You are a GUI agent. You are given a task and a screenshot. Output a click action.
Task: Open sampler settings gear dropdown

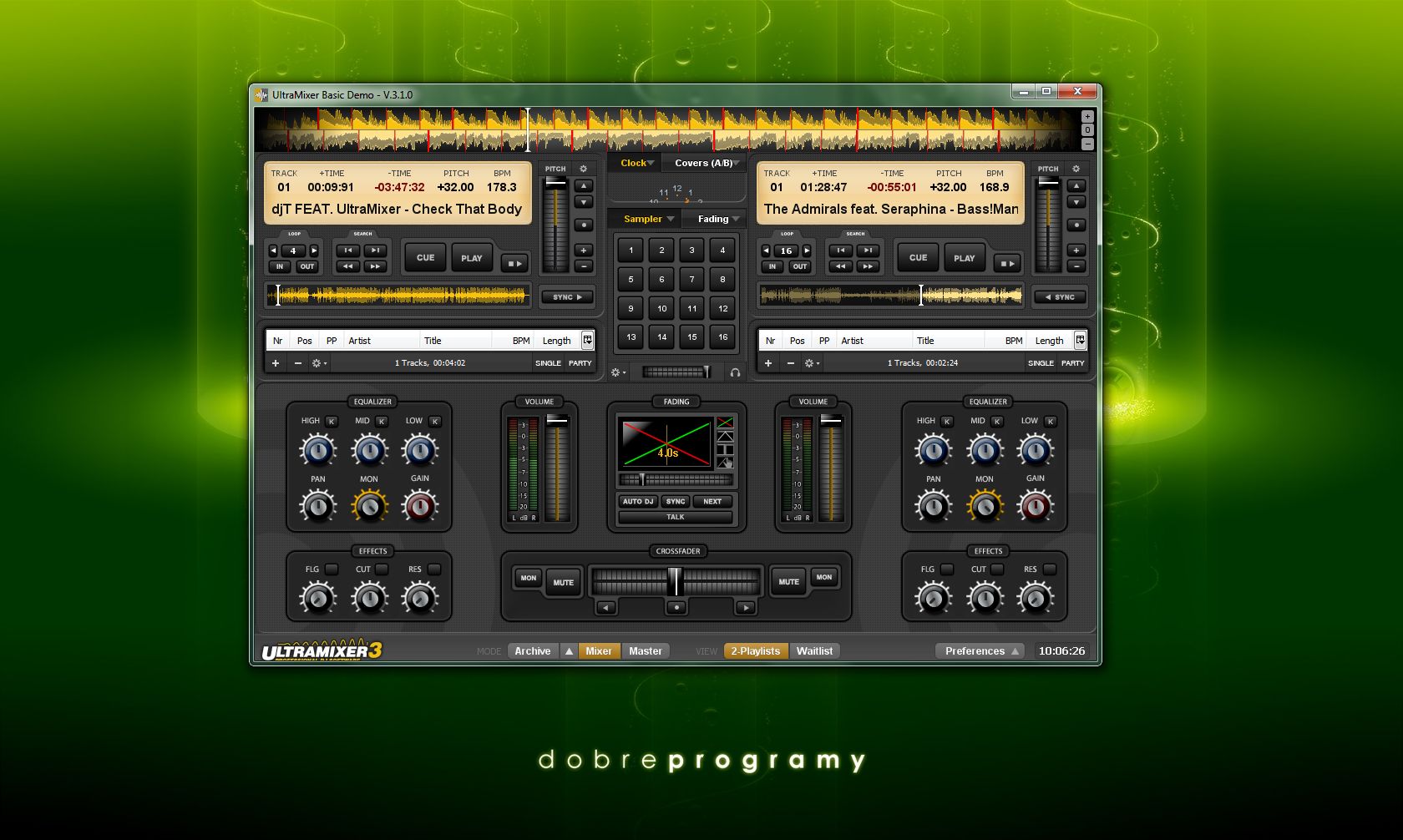(619, 372)
